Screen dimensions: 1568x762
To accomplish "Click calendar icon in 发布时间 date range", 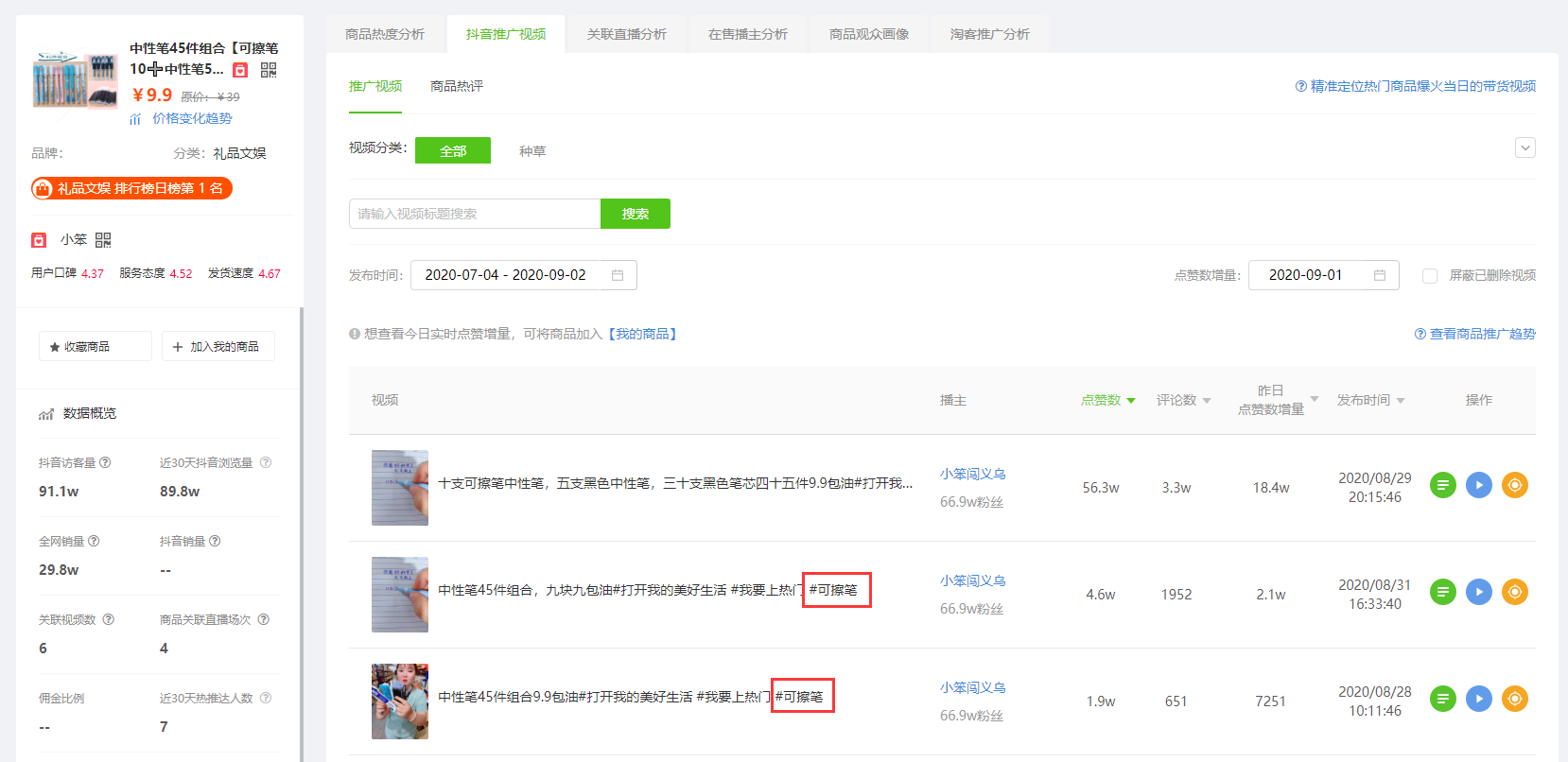I will coord(618,275).
